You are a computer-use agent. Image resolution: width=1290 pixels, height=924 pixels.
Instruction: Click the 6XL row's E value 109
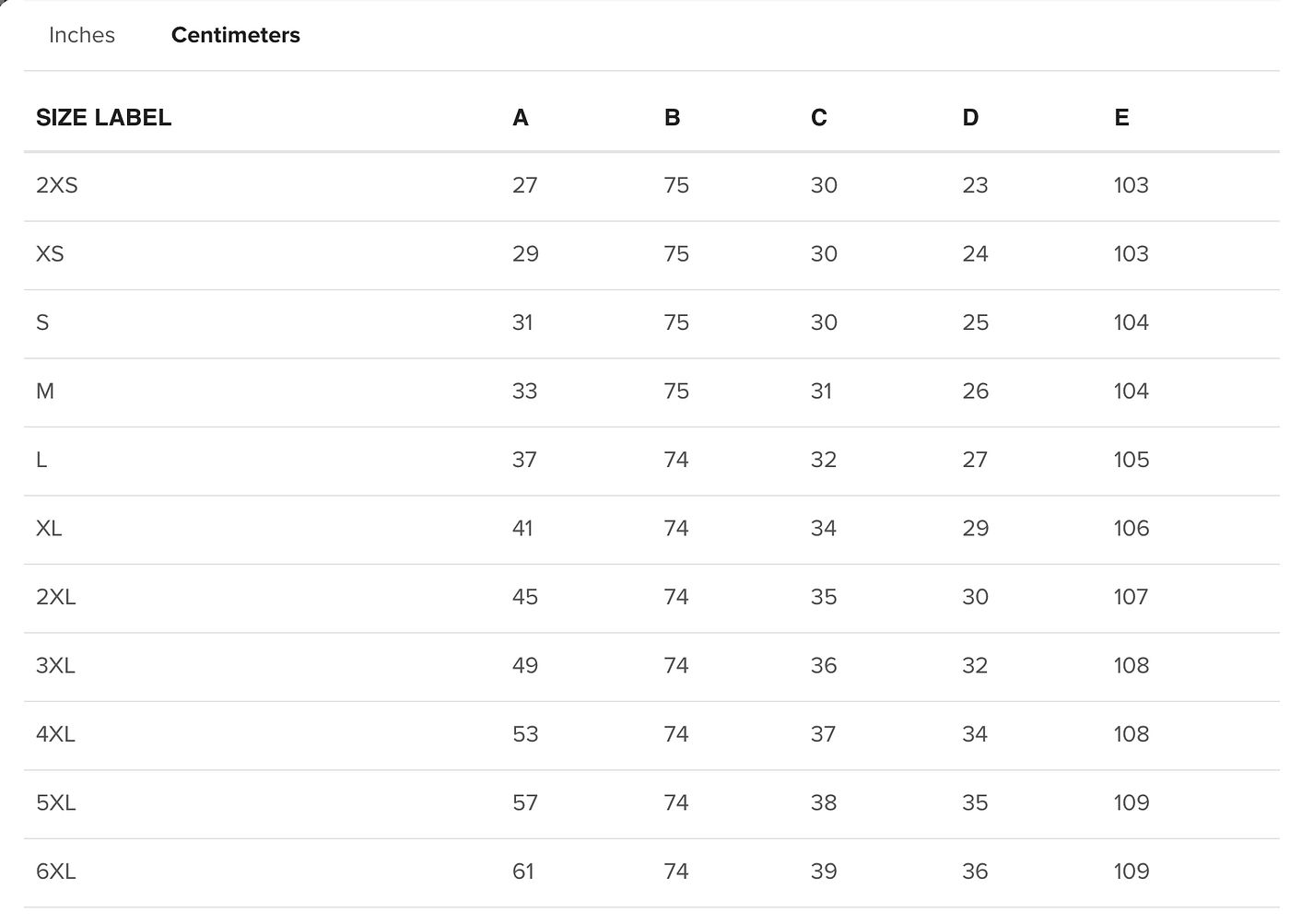(x=1132, y=871)
